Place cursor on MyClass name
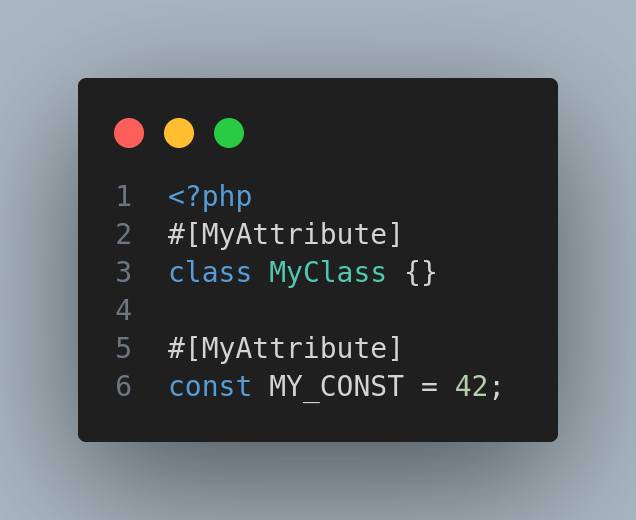The height and width of the screenshot is (520, 636). [x=327, y=273]
